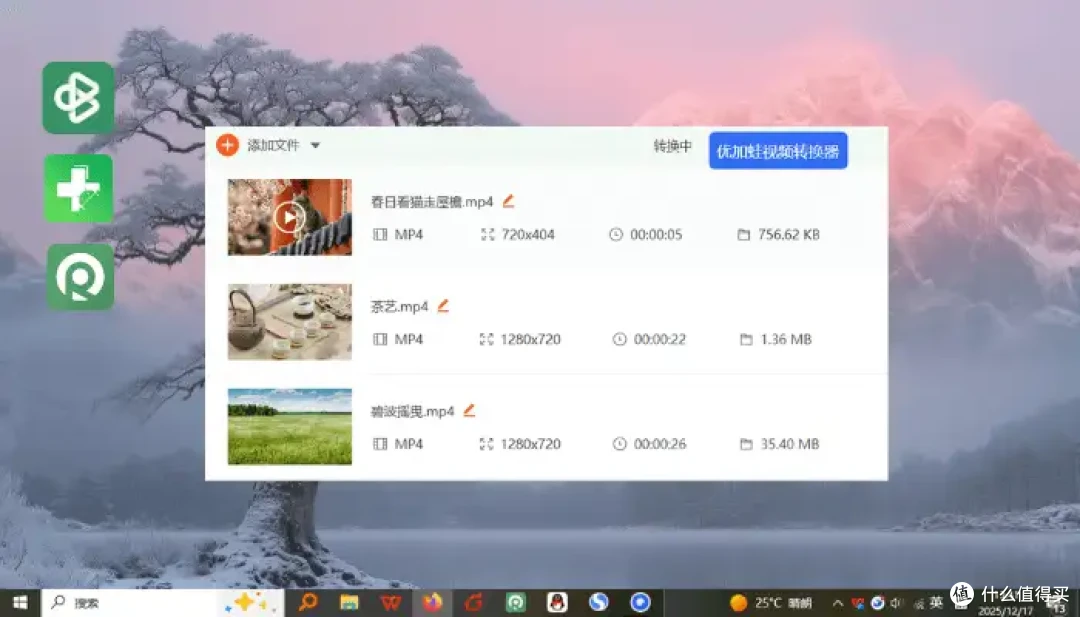Rename 碧波摇曳.mp4 with its pencil icon
This screenshot has width=1080, height=617.
click(469, 410)
